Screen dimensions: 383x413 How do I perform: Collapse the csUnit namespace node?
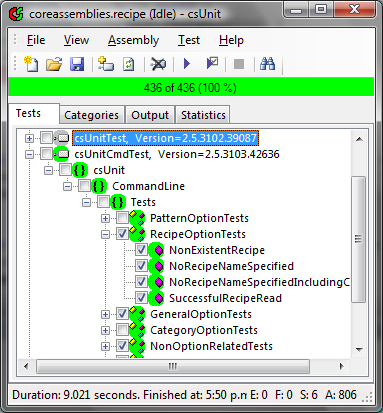point(49,170)
